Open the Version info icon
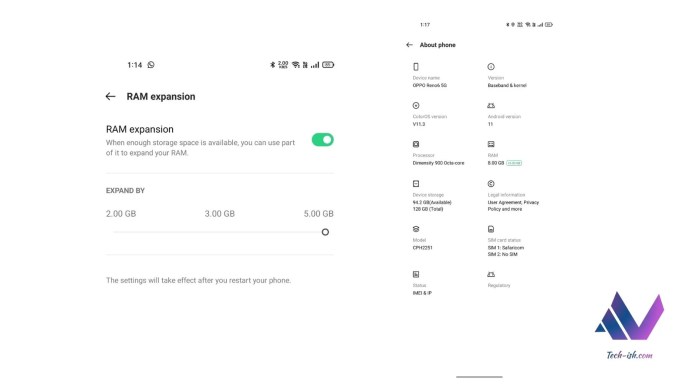Viewport: 696px width, 392px height. point(491,67)
